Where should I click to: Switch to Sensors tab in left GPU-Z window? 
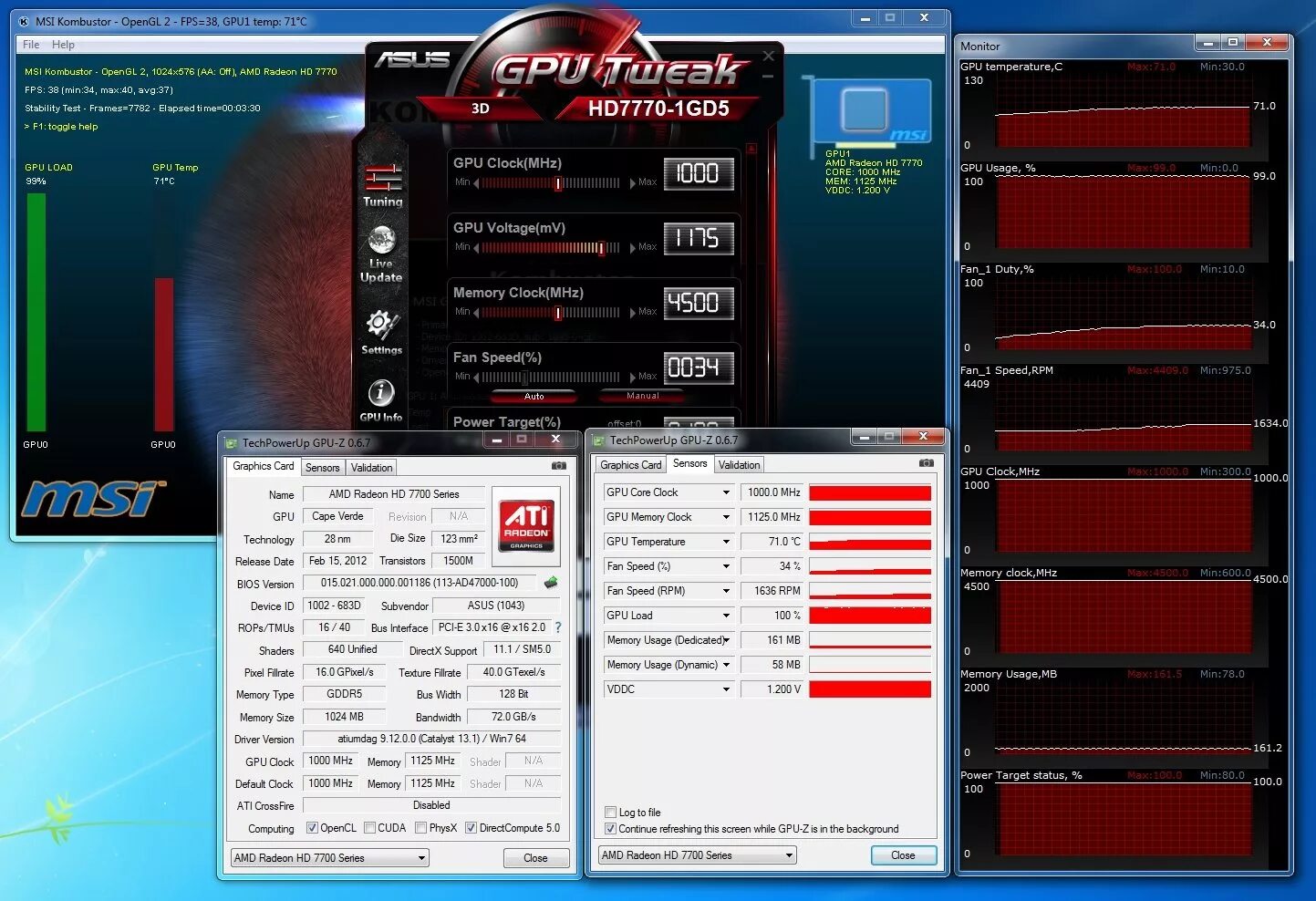click(322, 468)
